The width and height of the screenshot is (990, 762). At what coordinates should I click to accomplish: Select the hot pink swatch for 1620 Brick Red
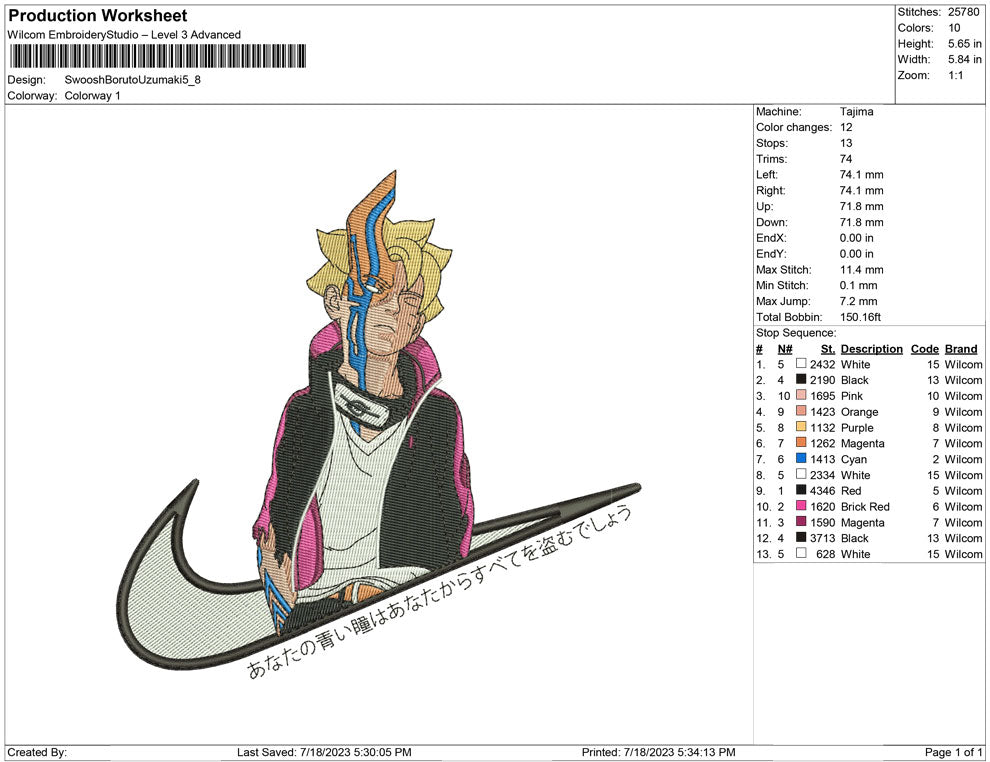click(x=801, y=506)
